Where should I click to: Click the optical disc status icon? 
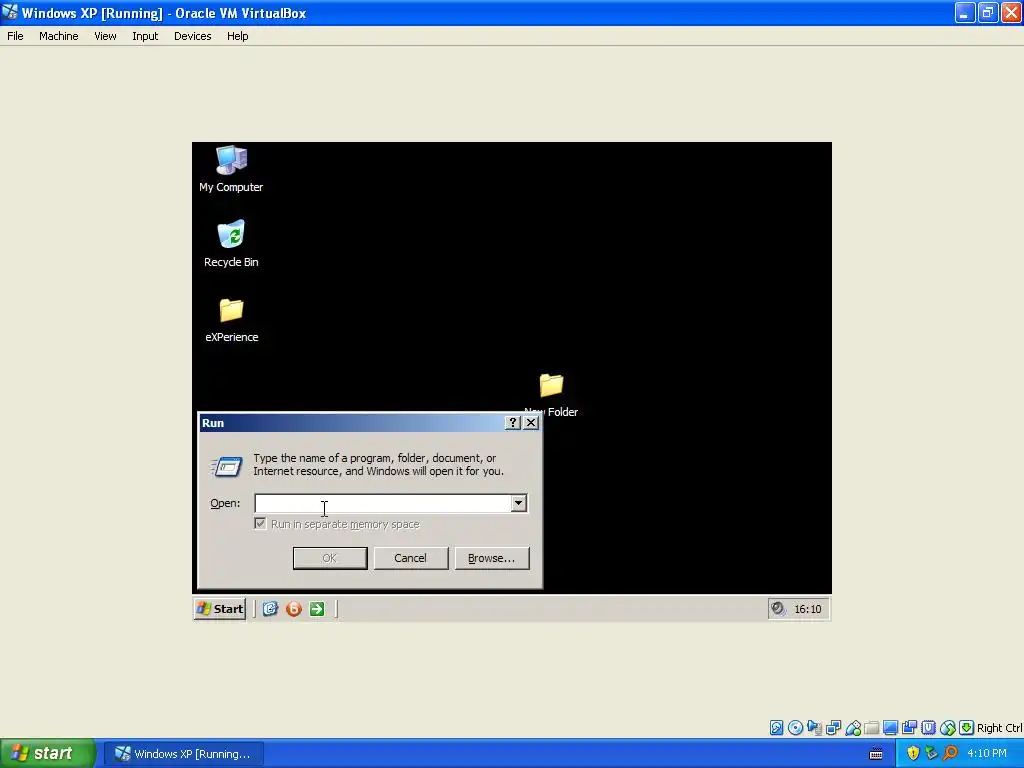tap(795, 728)
